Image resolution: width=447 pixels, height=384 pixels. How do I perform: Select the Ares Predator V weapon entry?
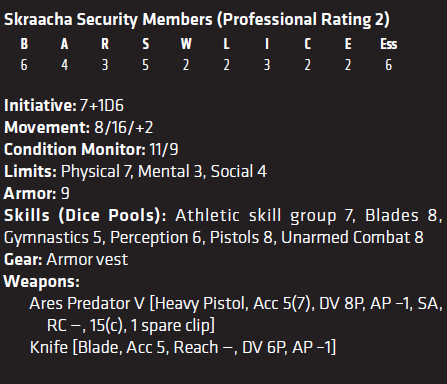click(x=236, y=314)
